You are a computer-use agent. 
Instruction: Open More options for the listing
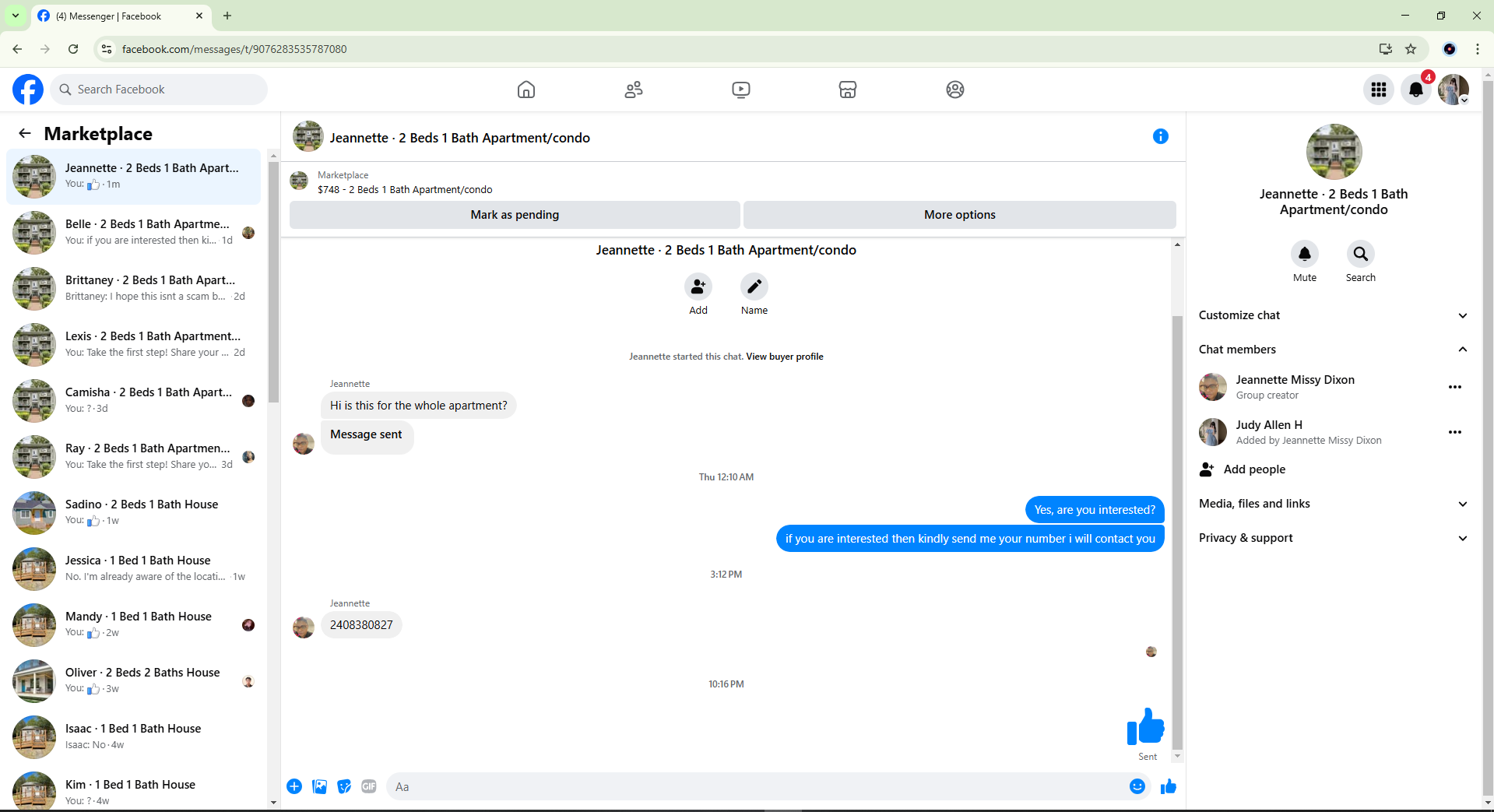tap(960, 215)
